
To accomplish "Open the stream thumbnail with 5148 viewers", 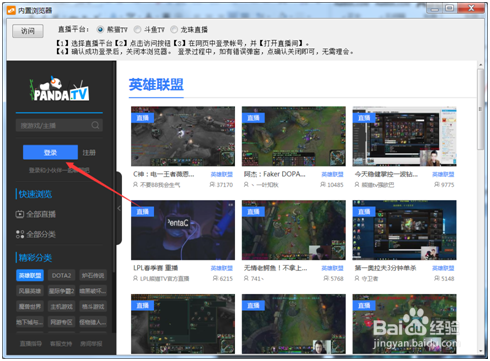I will 404,230.
